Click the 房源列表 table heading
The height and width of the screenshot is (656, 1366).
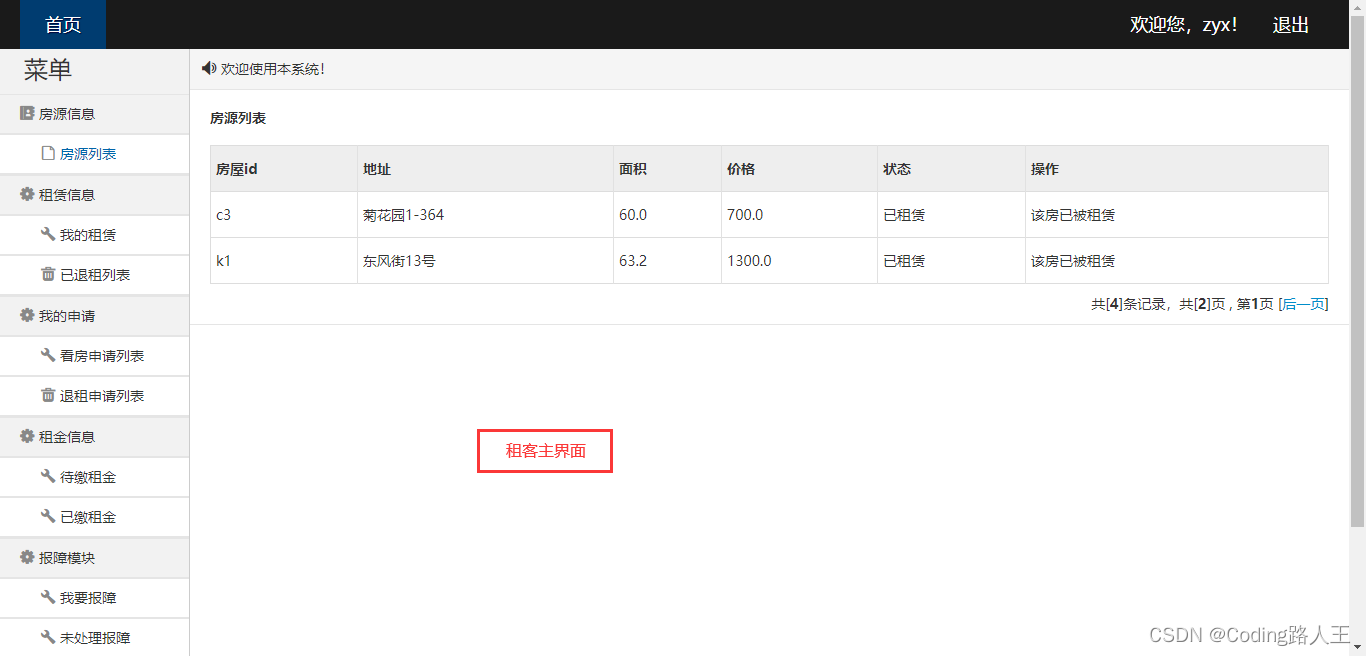(x=238, y=118)
